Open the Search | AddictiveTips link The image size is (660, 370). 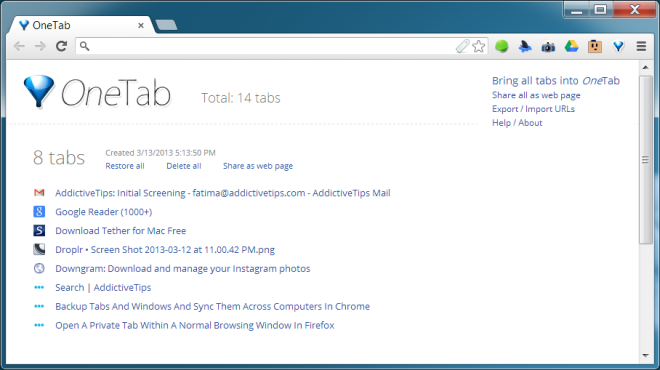point(103,287)
